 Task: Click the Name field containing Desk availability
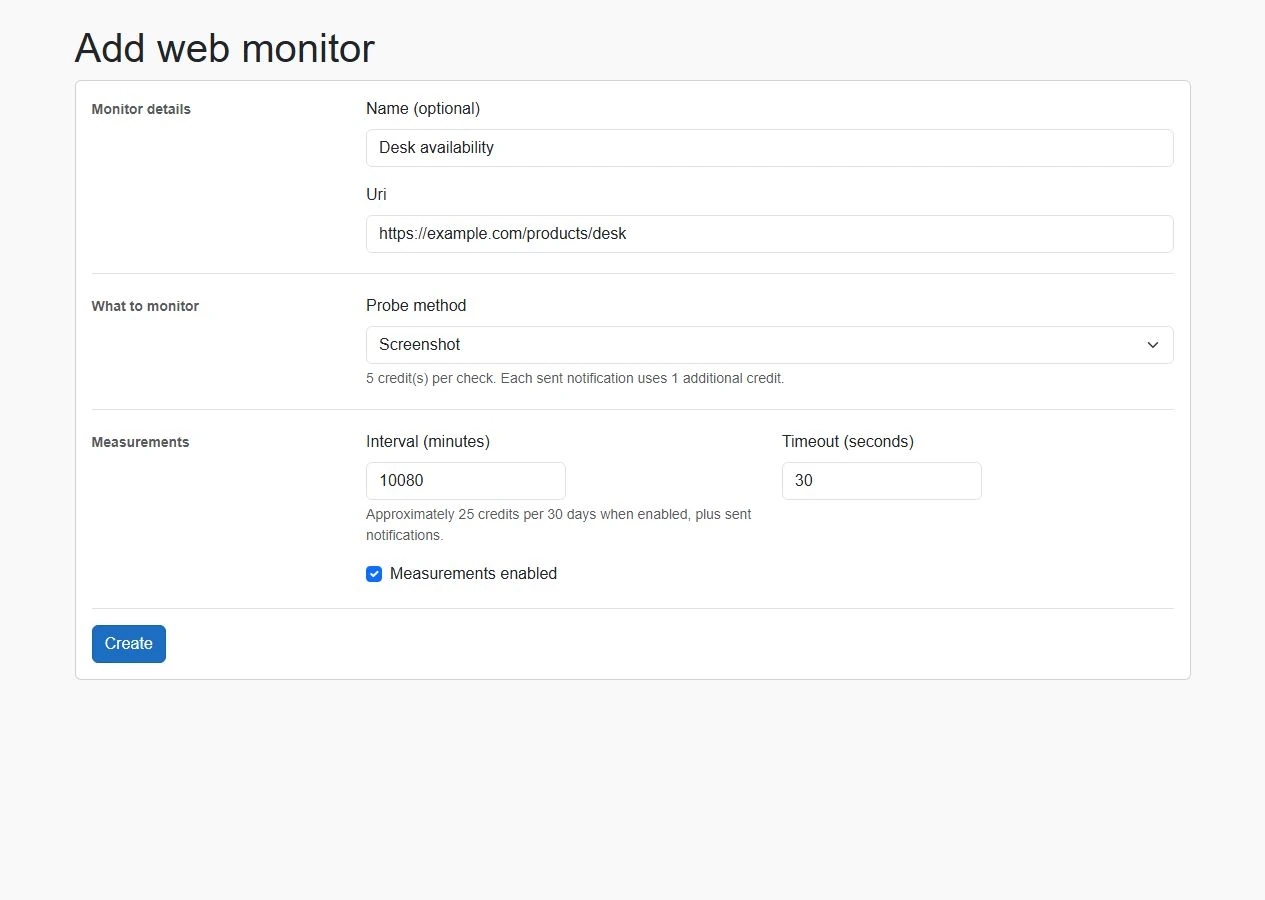769,148
